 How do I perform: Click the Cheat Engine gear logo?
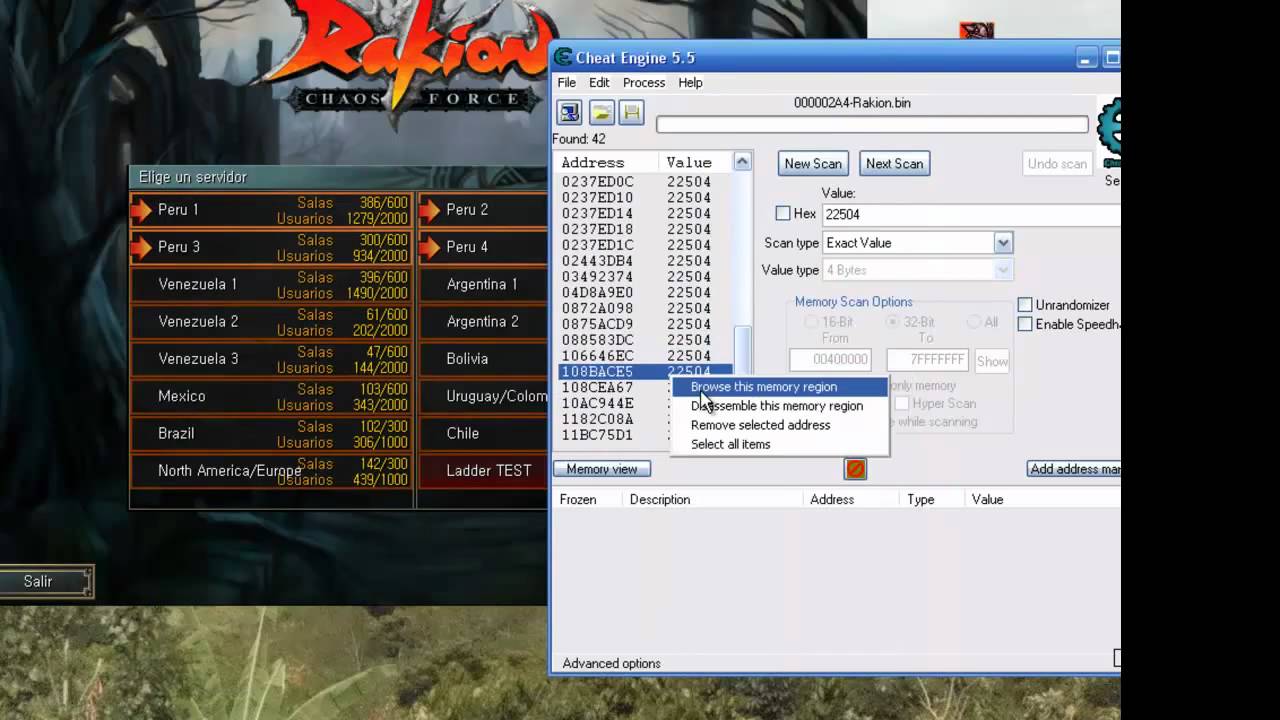click(x=1109, y=133)
